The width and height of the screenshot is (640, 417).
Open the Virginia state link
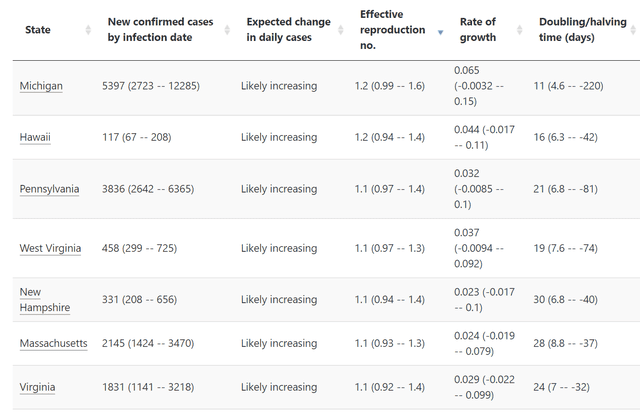(x=37, y=387)
